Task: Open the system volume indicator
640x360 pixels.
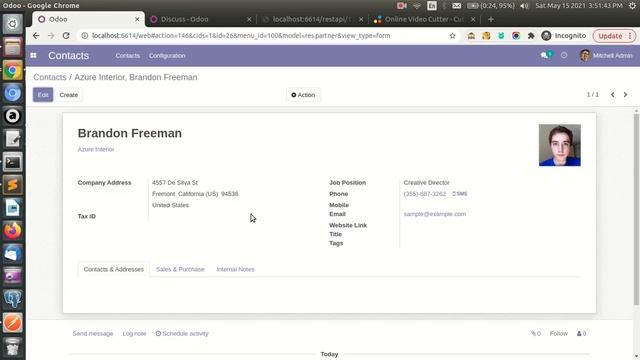Action: (x=524, y=6)
